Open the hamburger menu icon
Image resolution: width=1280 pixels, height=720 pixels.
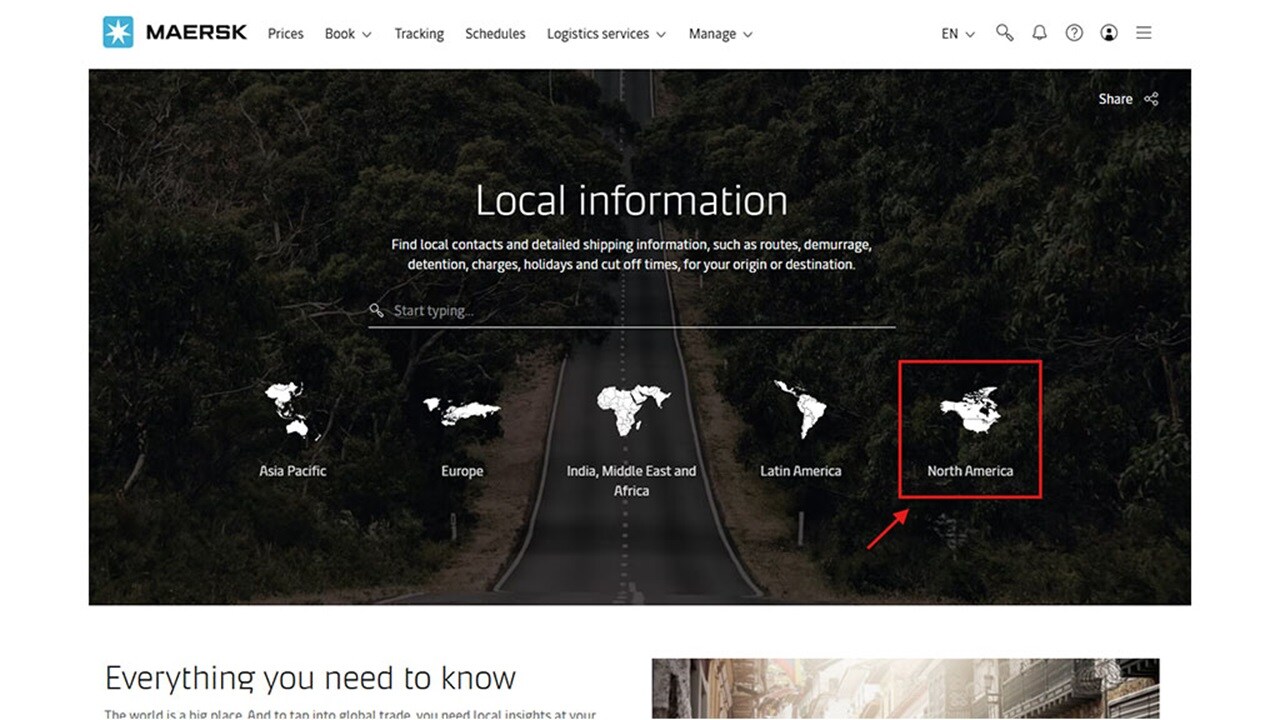point(1144,33)
